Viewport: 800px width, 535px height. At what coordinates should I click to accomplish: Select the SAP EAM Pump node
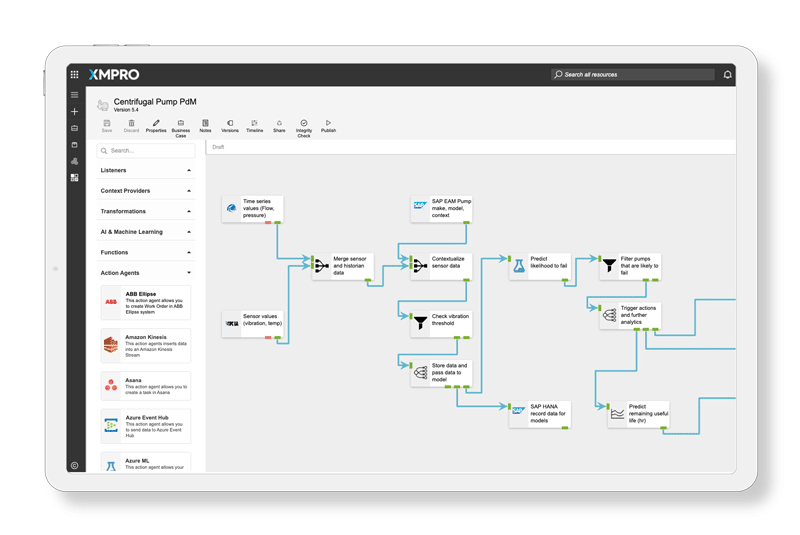(x=441, y=209)
